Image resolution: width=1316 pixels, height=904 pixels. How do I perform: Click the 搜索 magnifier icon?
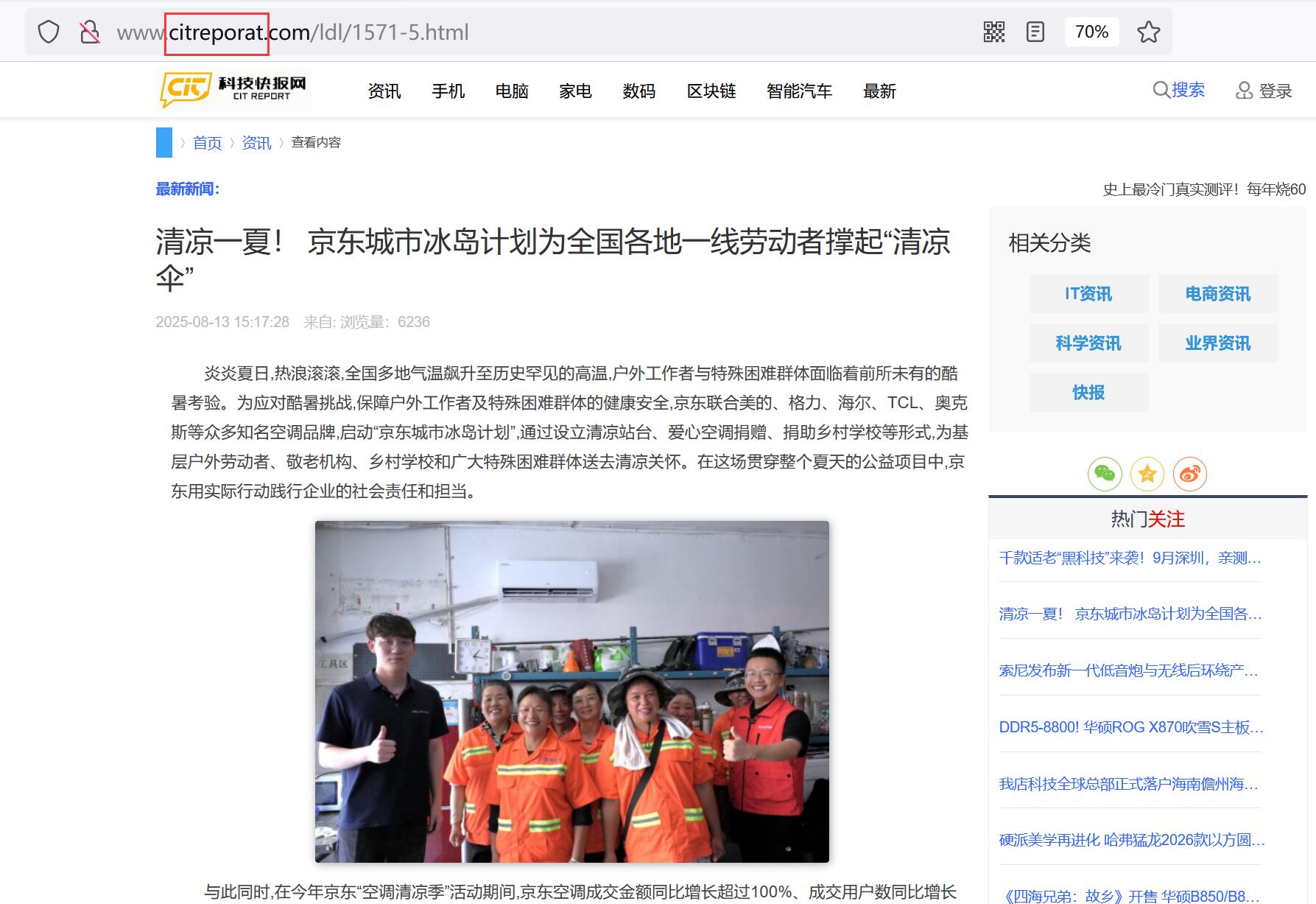coord(1161,89)
